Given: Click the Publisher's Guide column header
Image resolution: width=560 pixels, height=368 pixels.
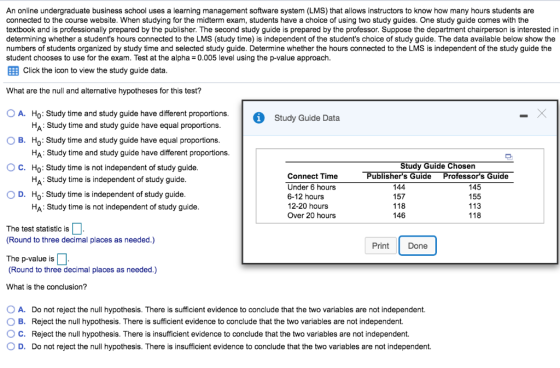Looking at the screenshot, I should (399, 176).
